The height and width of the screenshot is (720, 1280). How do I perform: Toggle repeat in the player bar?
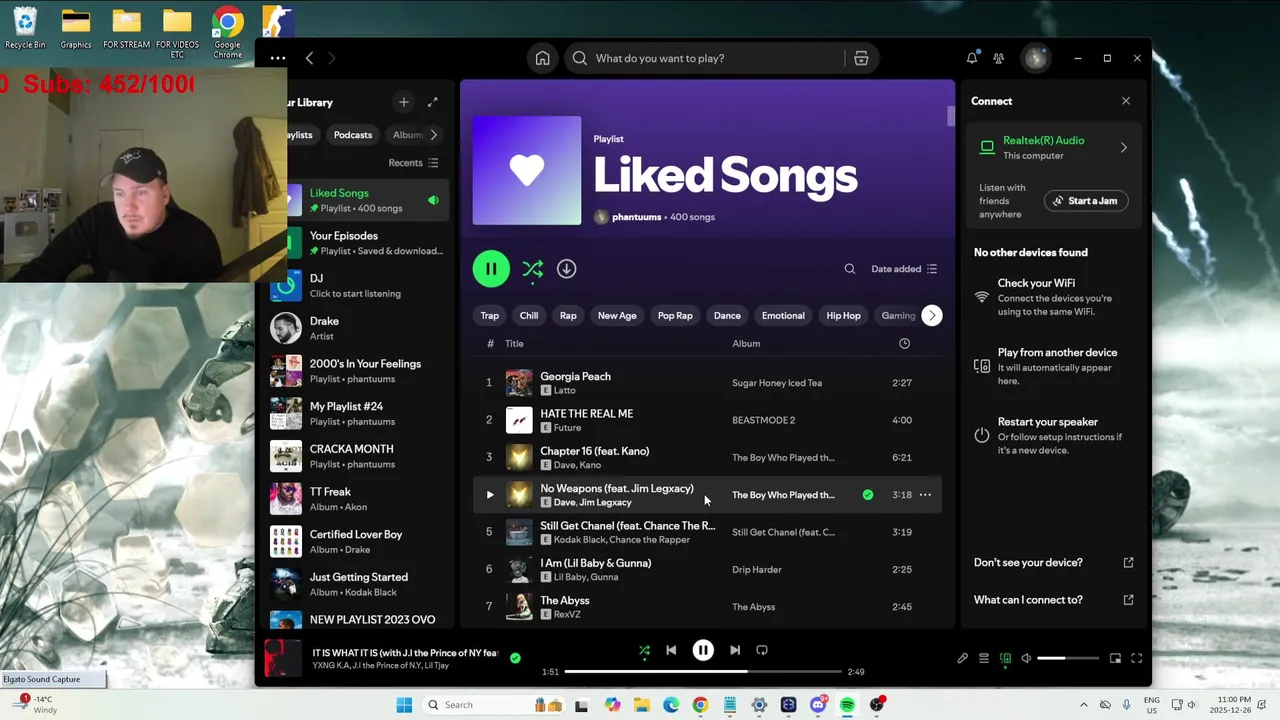tap(762, 650)
